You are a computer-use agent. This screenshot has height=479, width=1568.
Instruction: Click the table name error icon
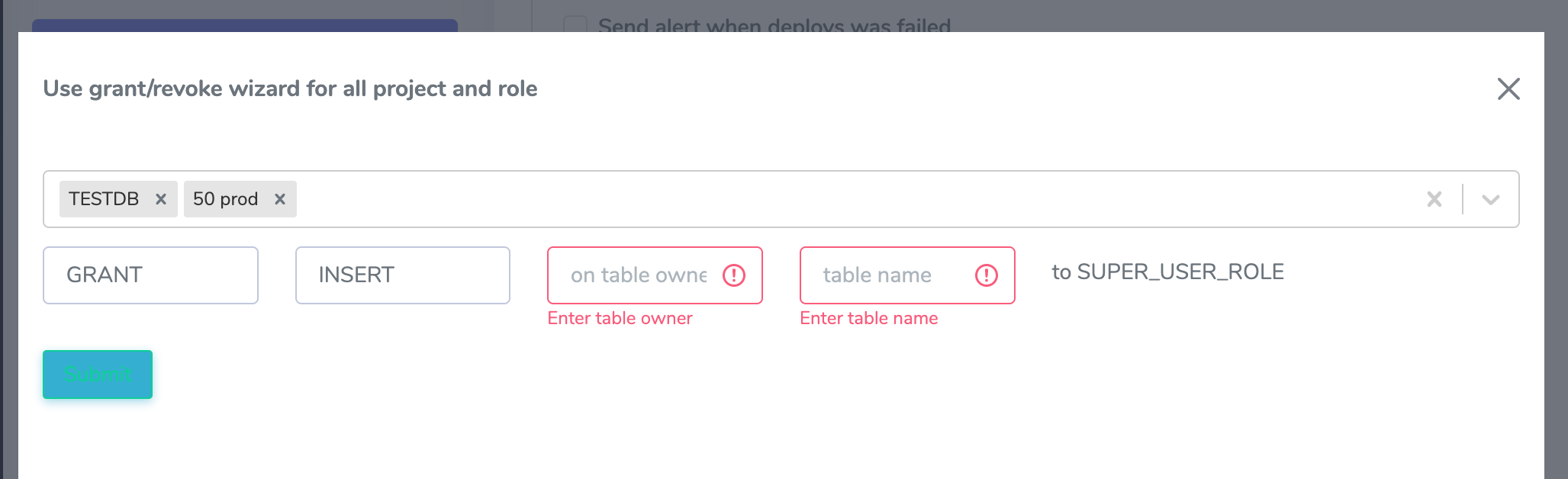pyautogui.click(x=987, y=275)
